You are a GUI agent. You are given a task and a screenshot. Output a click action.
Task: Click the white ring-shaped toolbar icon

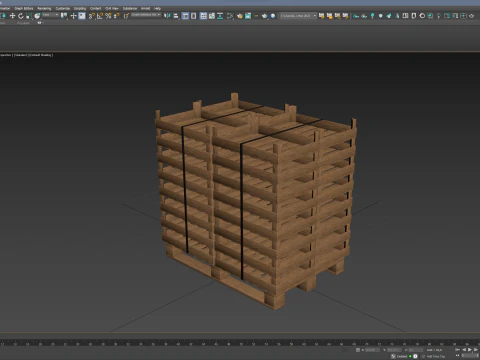coord(422,16)
